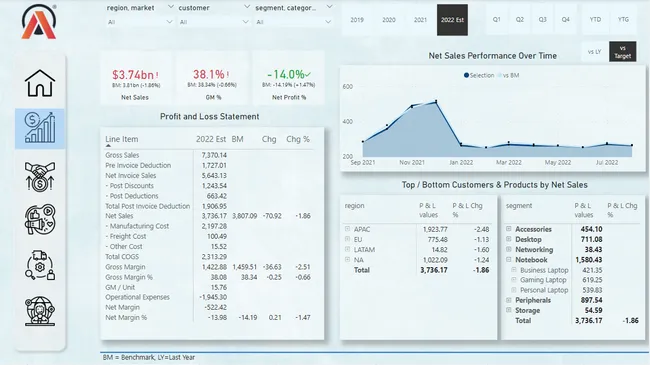Expand the Desktop segment
Screen dimensions: 650x365
pyautogui.click(x=509, y=239)
